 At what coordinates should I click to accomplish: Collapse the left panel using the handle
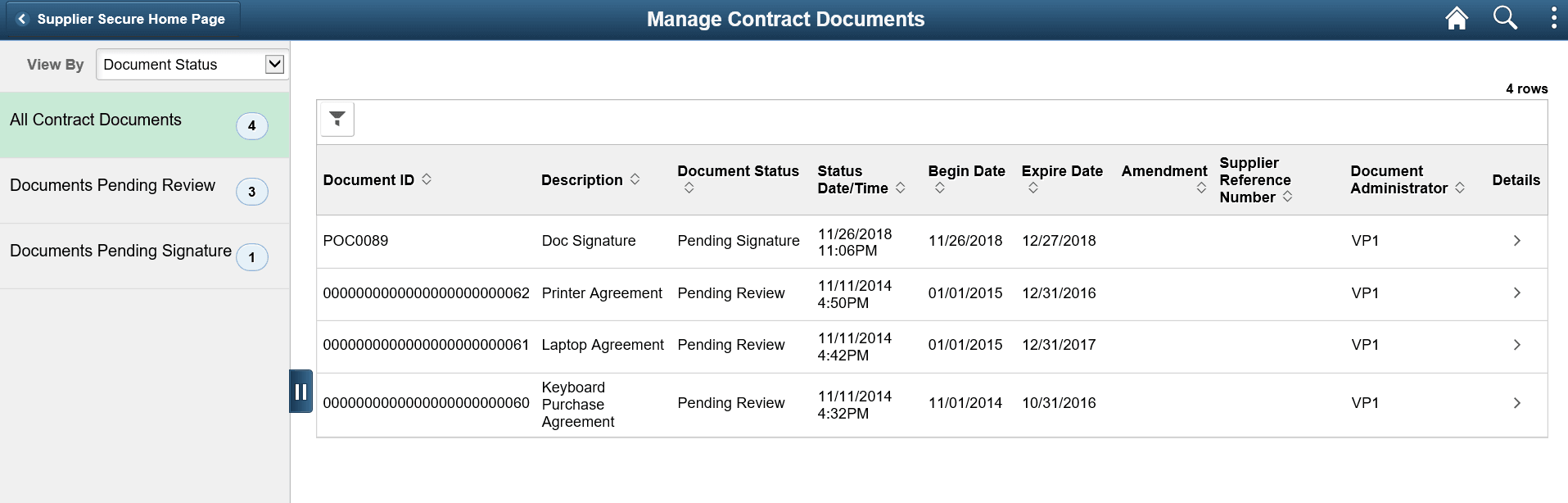pyautogui.click(x=301, y=392)
